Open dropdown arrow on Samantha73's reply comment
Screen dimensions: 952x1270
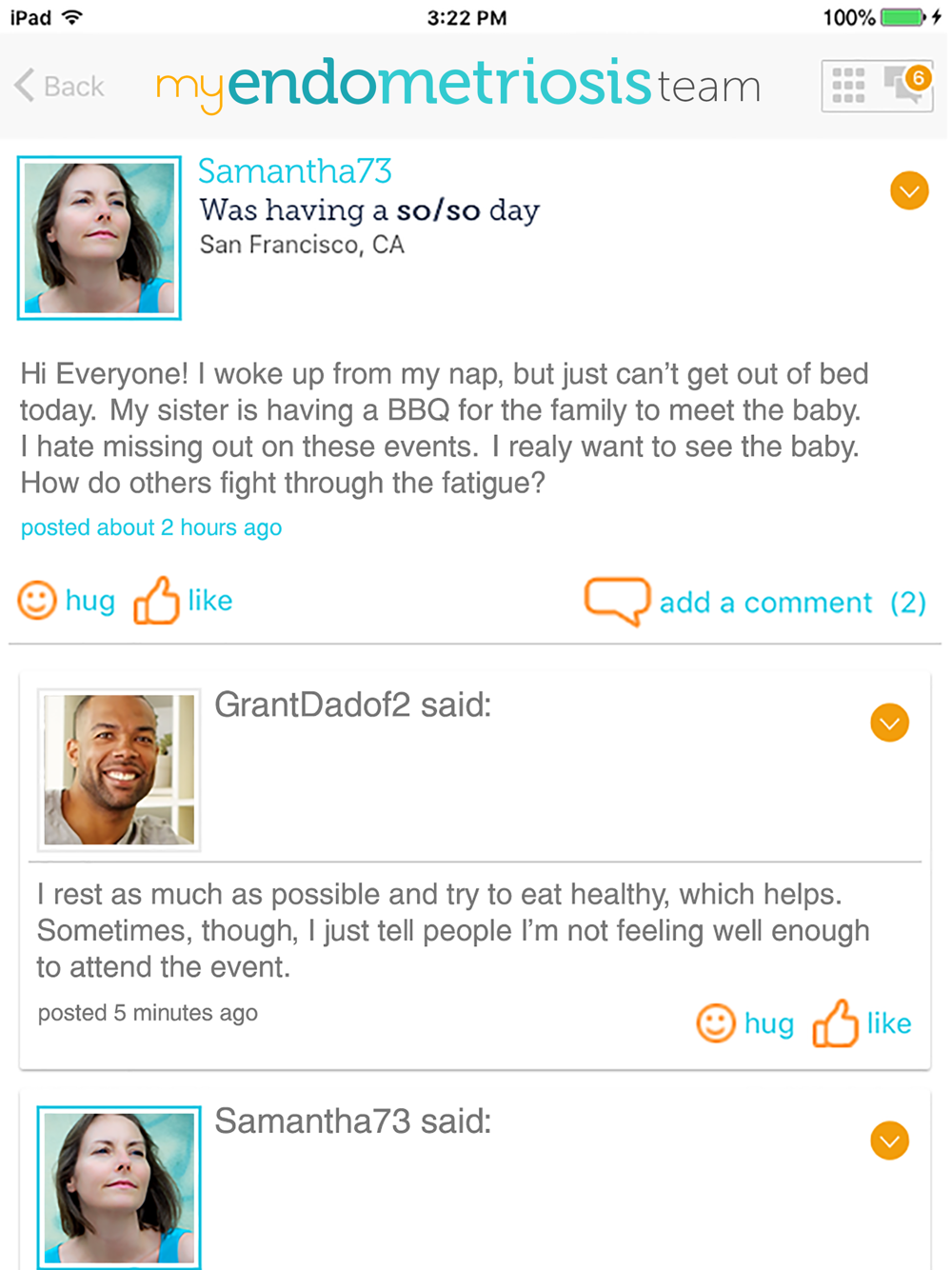click(x=889, y=1141)
